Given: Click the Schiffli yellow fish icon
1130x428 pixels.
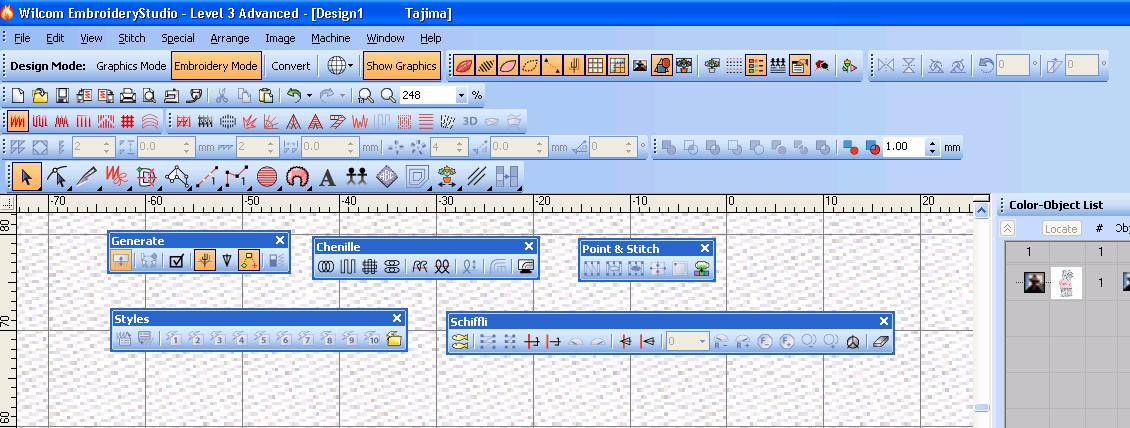Looking at the screenshot, I should [x=460, y=342].
